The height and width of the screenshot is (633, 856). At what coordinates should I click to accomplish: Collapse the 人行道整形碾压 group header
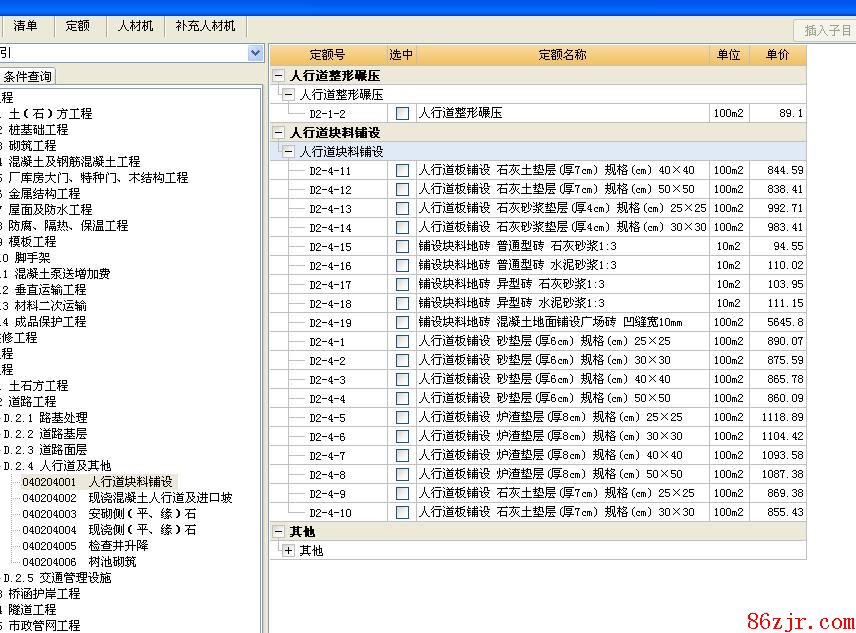coord(279,76)
